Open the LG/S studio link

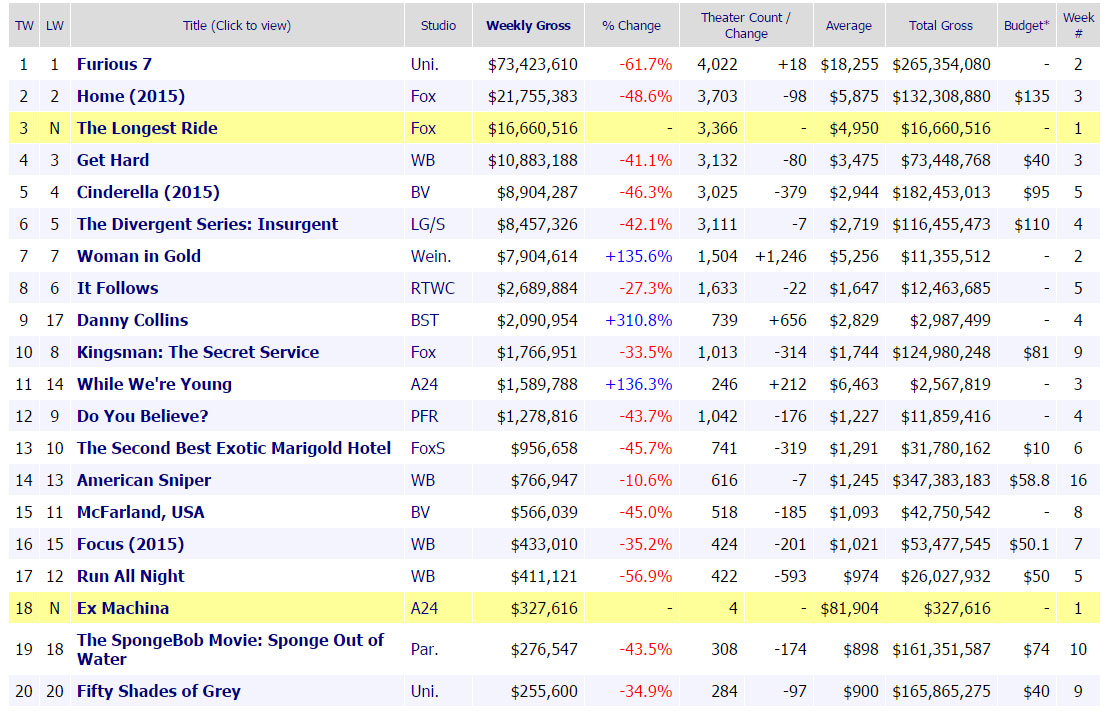tap(427, 224)
